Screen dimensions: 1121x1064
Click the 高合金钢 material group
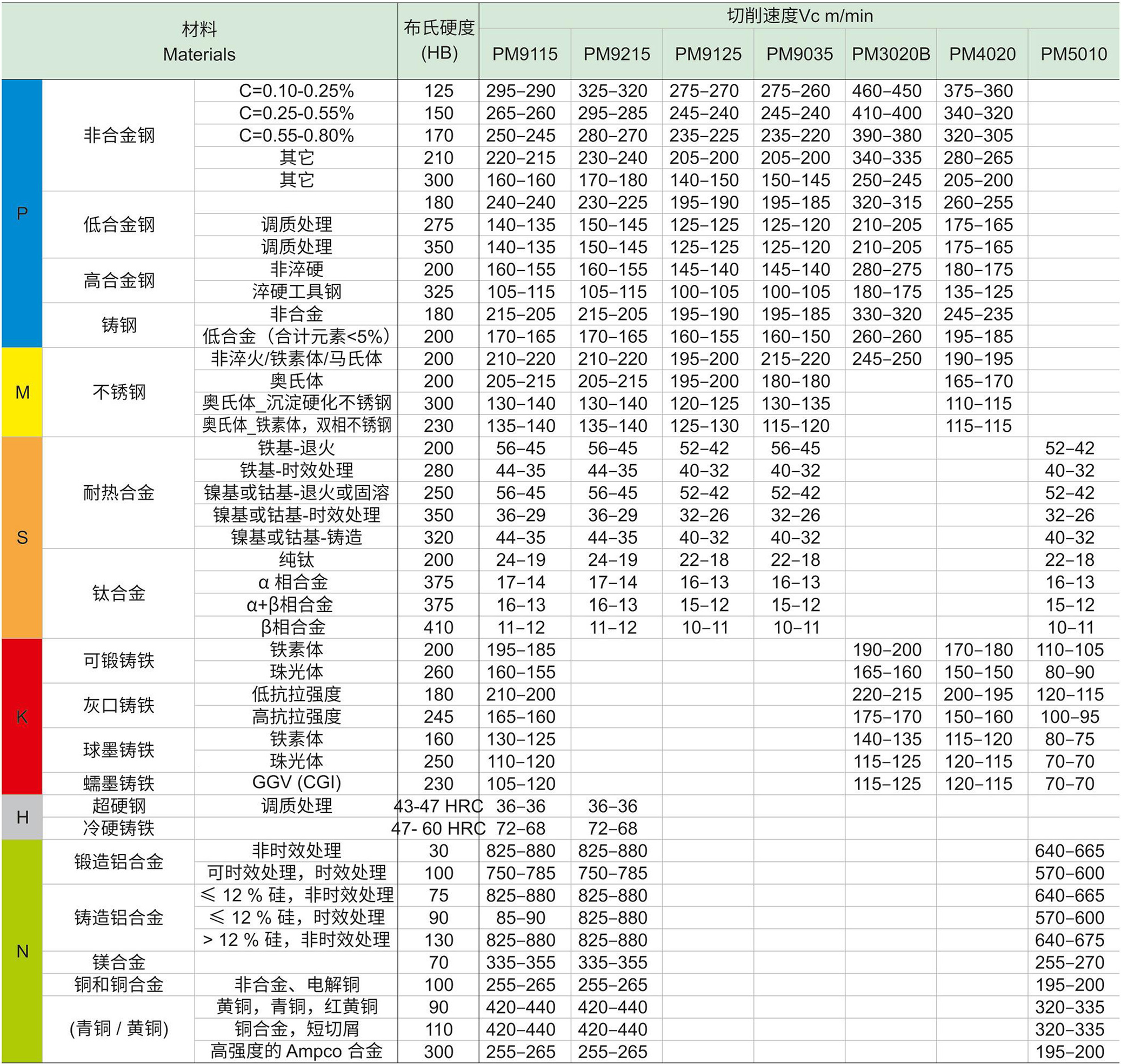(118, 280)
